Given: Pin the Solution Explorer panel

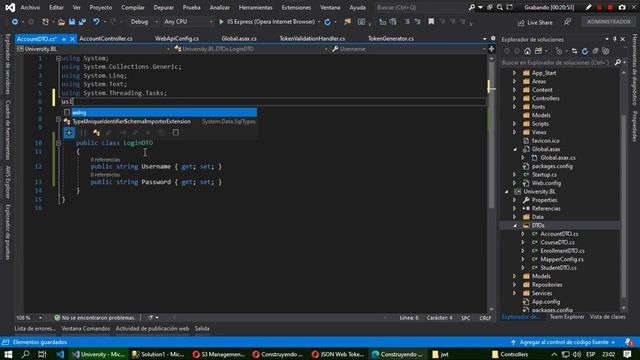Looking at the screenshot, I should point(614,39).
